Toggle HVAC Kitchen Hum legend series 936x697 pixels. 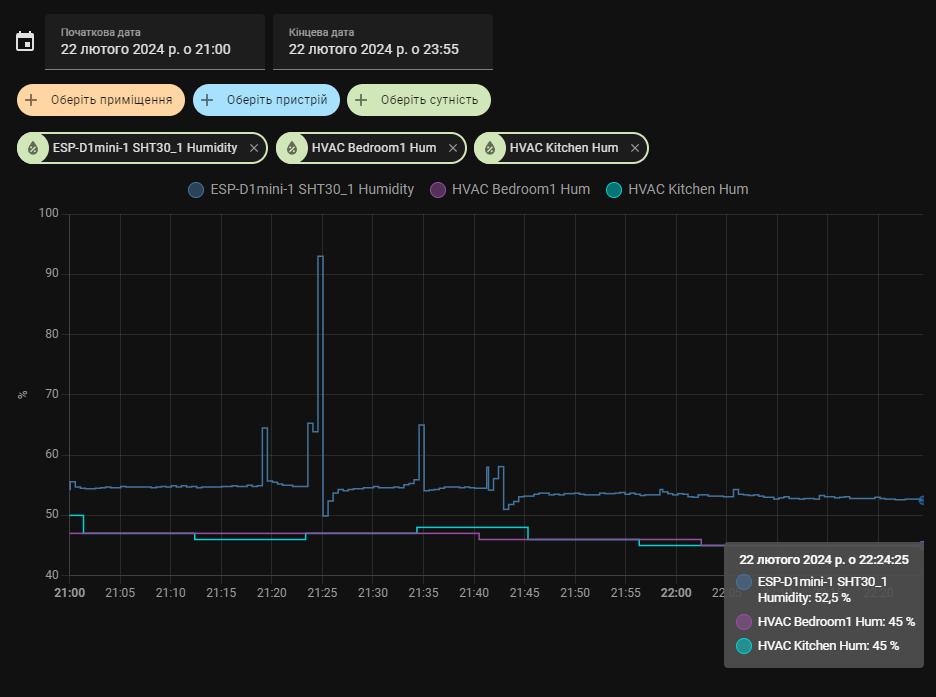click(678, 189)
